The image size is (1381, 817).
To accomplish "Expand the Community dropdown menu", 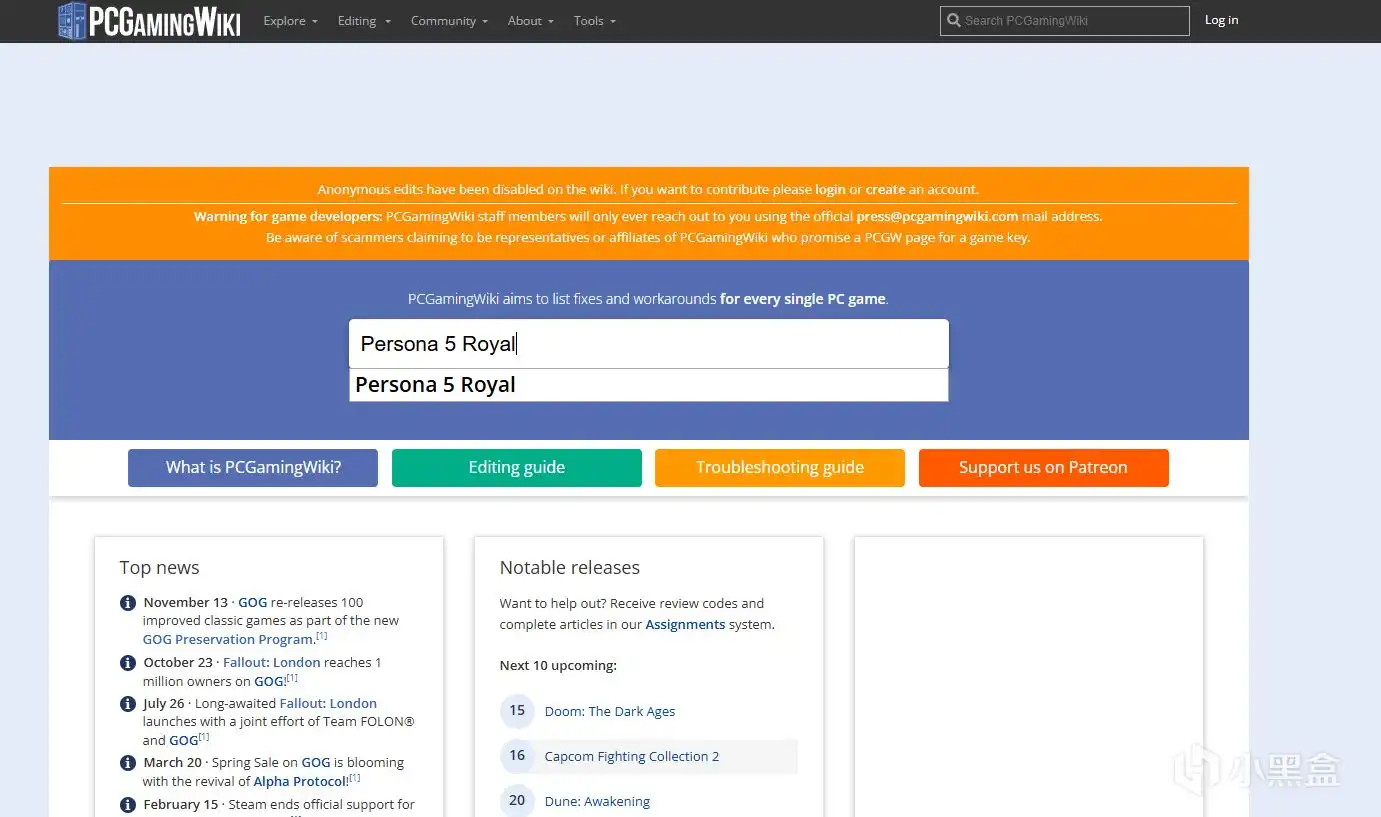I will [x=450, y=21].
